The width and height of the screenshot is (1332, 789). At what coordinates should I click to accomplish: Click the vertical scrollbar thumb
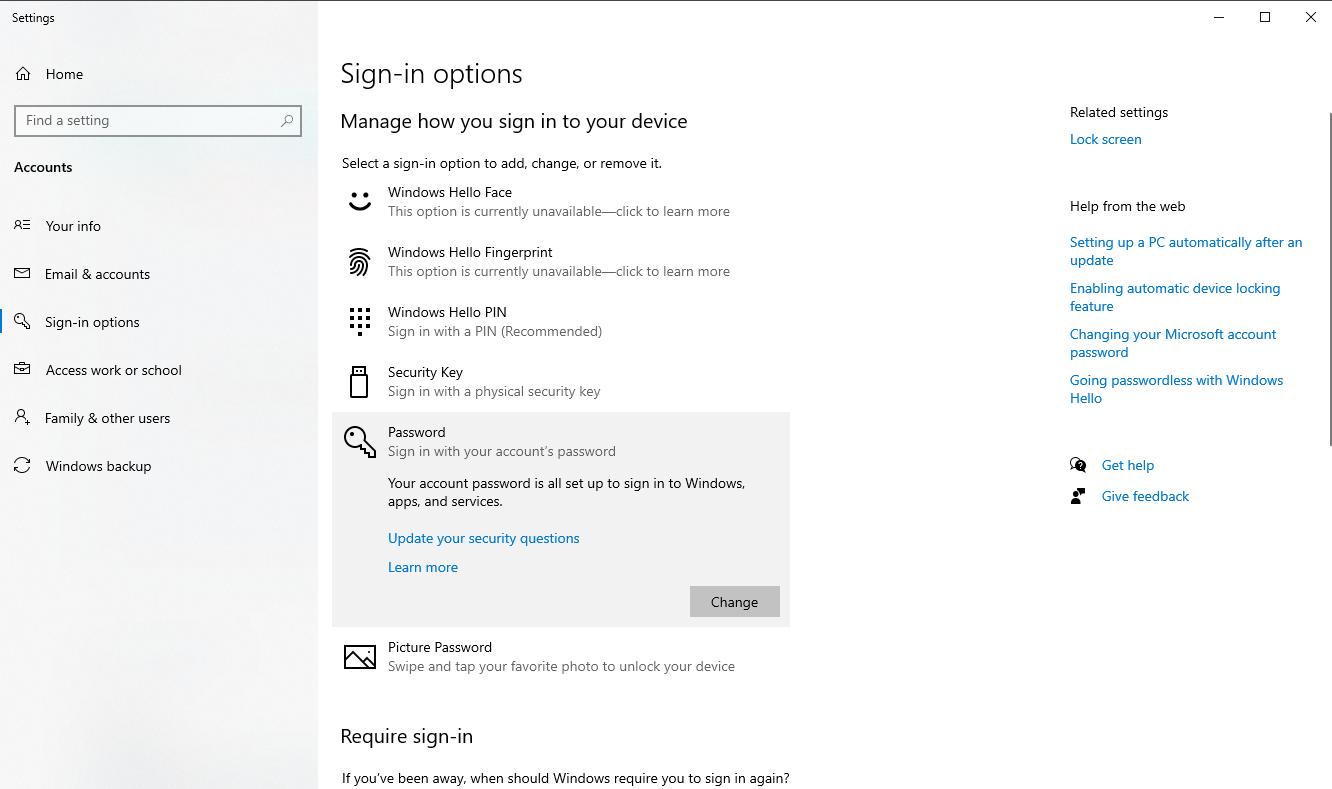1328,278
